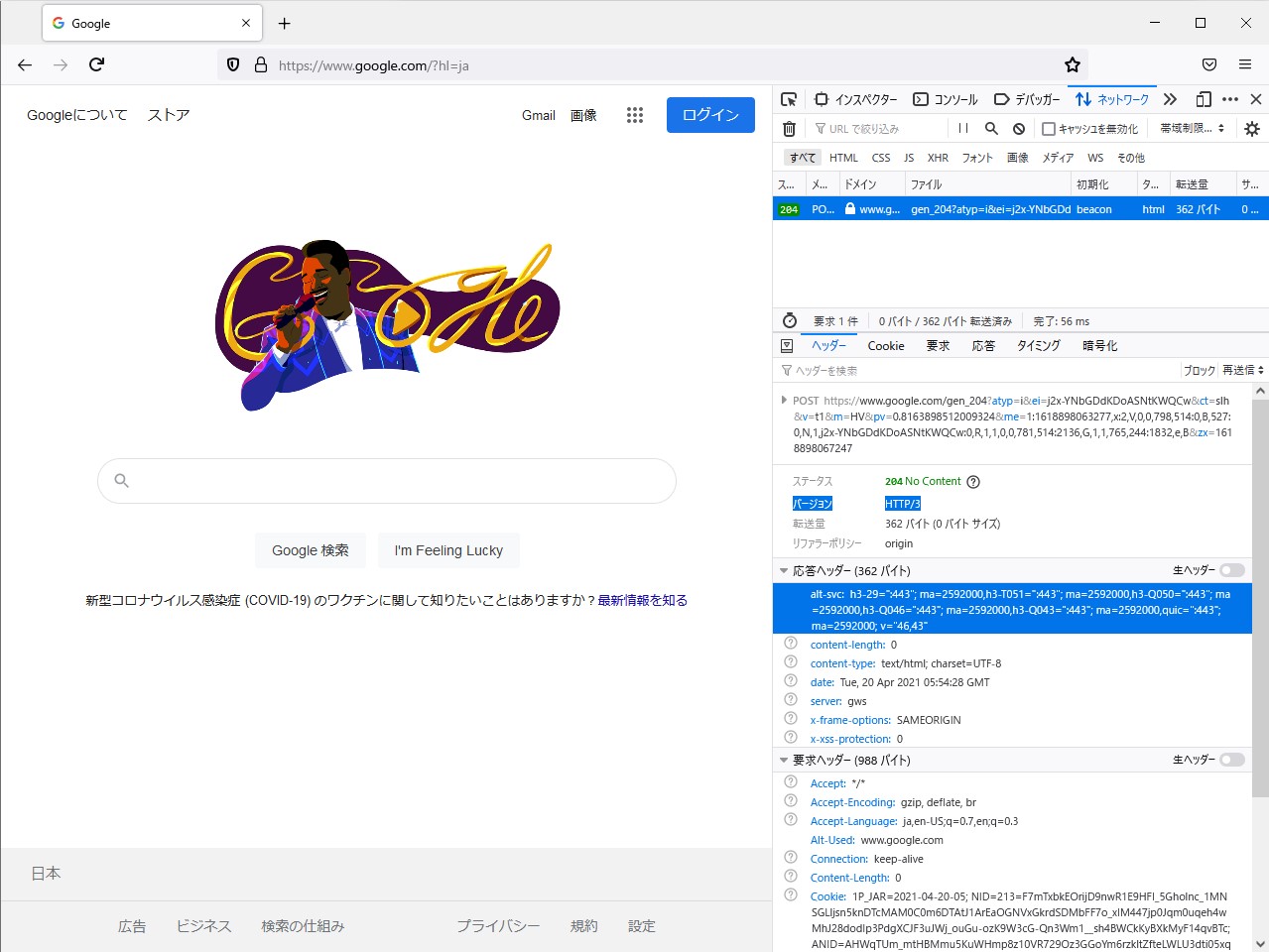Screen dimensions: 1269x952
Task: Toggle responsive design mode
Action: [1202, 98]
